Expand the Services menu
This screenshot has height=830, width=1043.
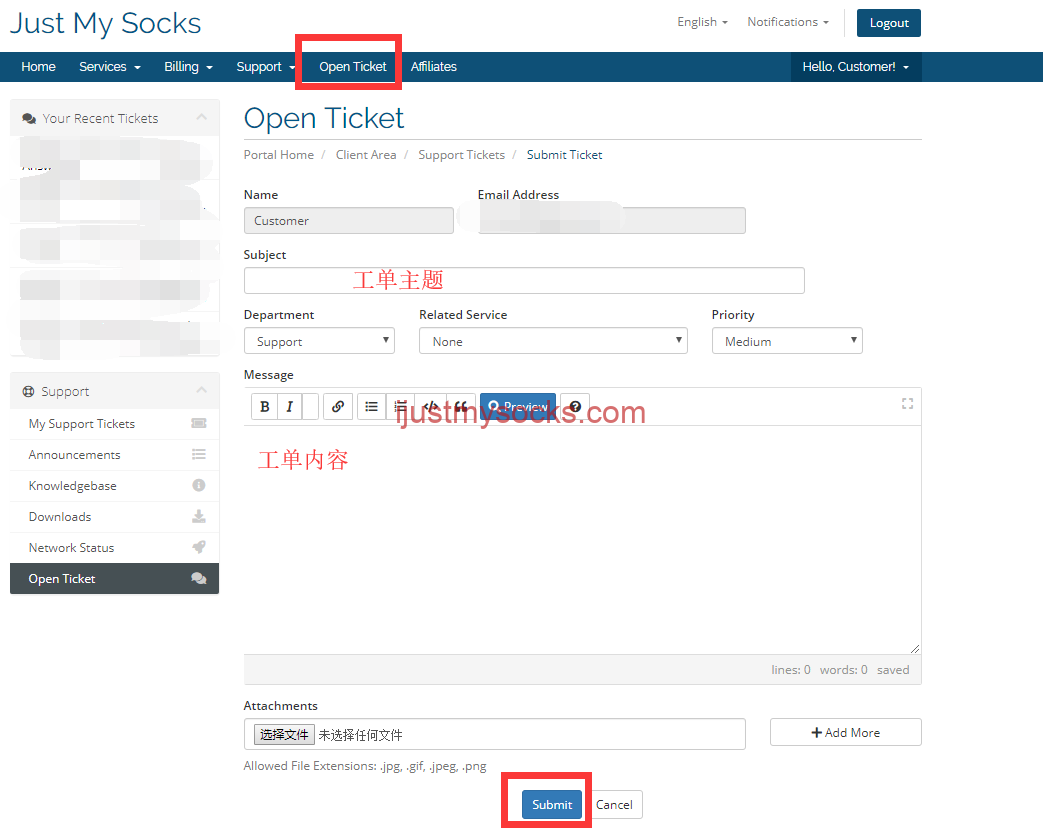[110, 67]
